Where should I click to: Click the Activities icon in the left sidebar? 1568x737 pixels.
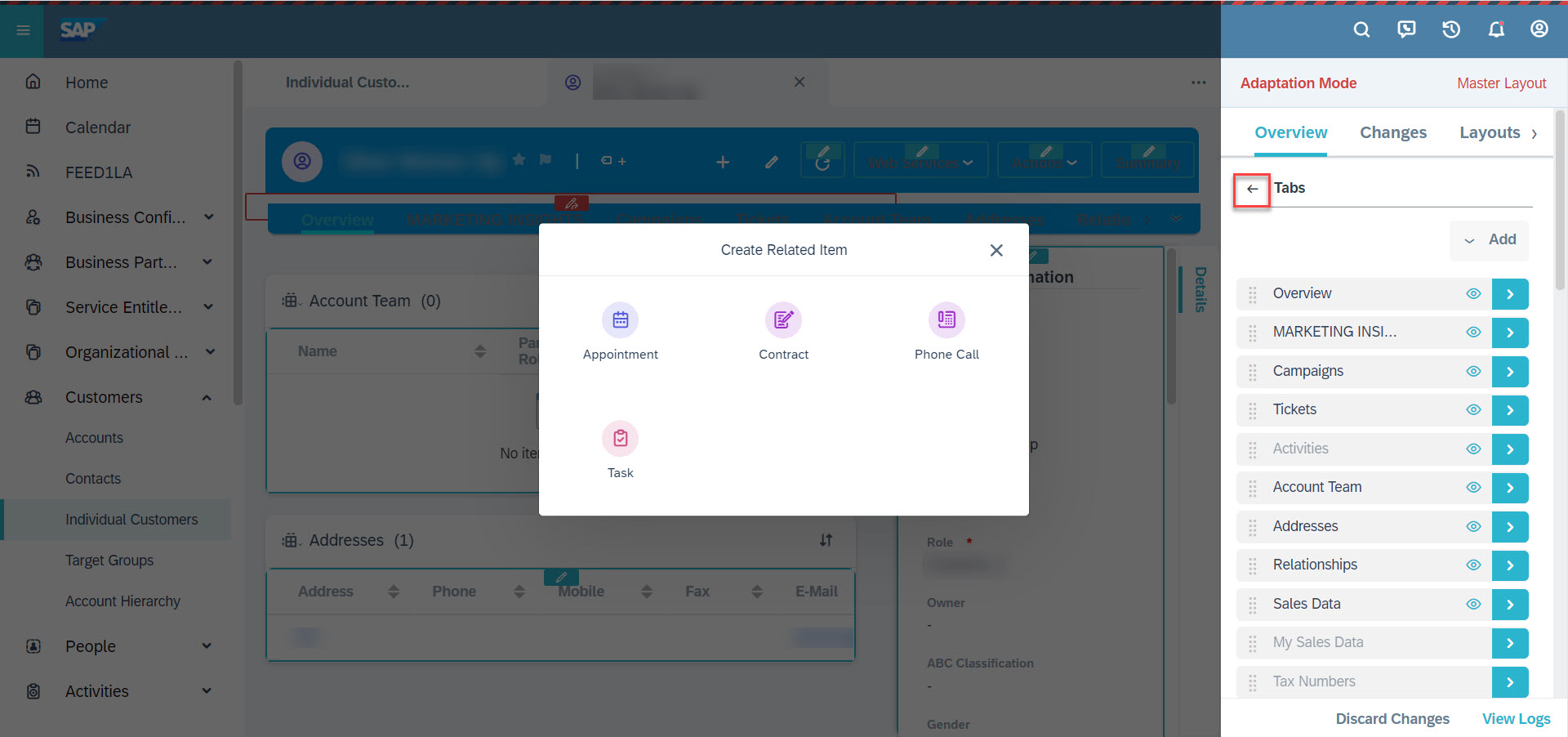pyautogui.click(x=33, y=691)
